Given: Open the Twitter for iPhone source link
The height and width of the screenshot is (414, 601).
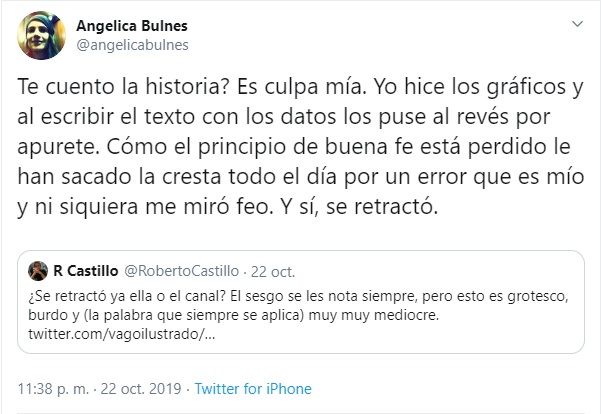Looking at the screenshot, I should (x=253, y=388).
